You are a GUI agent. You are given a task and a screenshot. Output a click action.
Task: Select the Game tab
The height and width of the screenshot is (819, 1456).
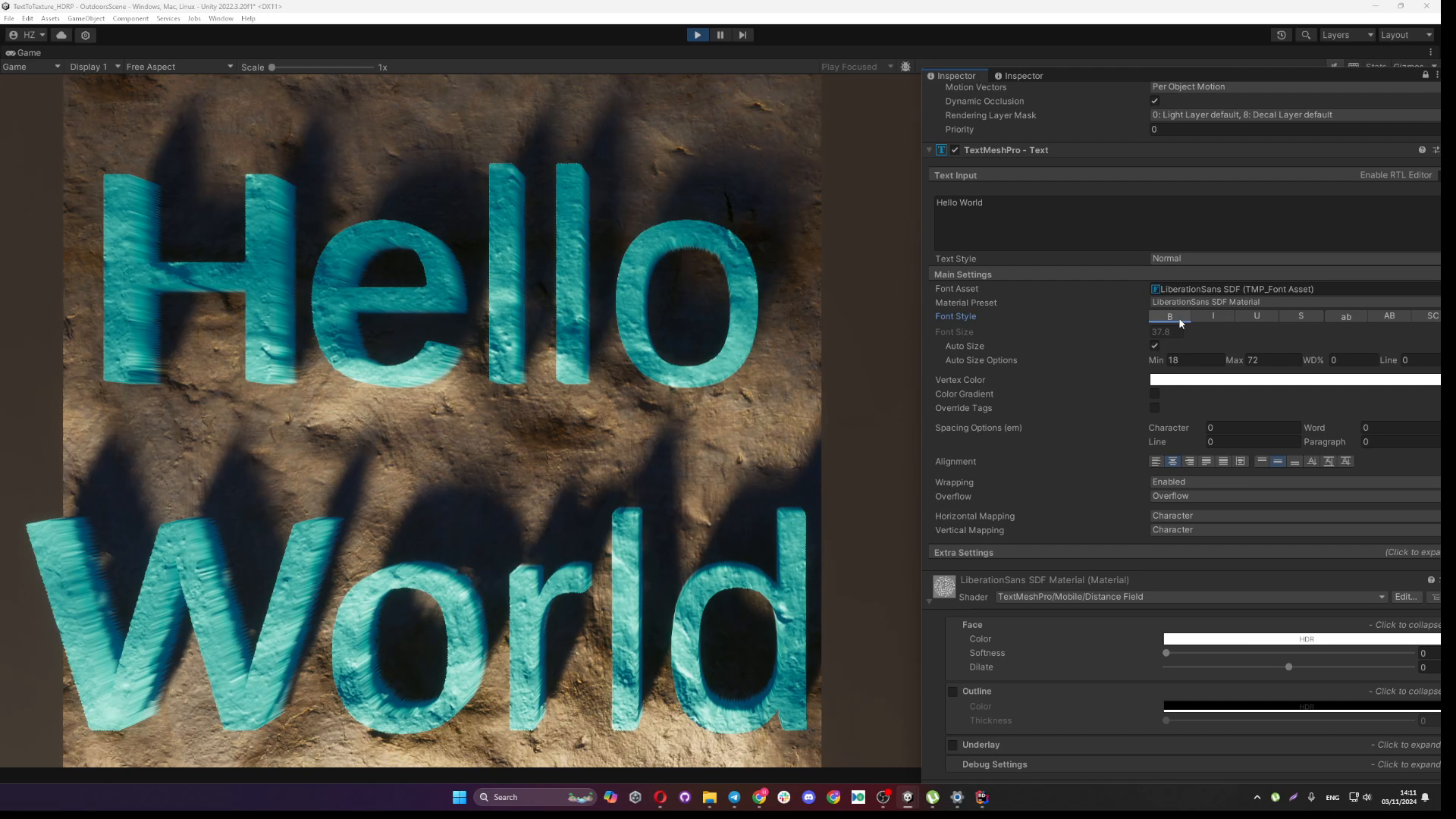pyautogui.click(x=24, y=53)
